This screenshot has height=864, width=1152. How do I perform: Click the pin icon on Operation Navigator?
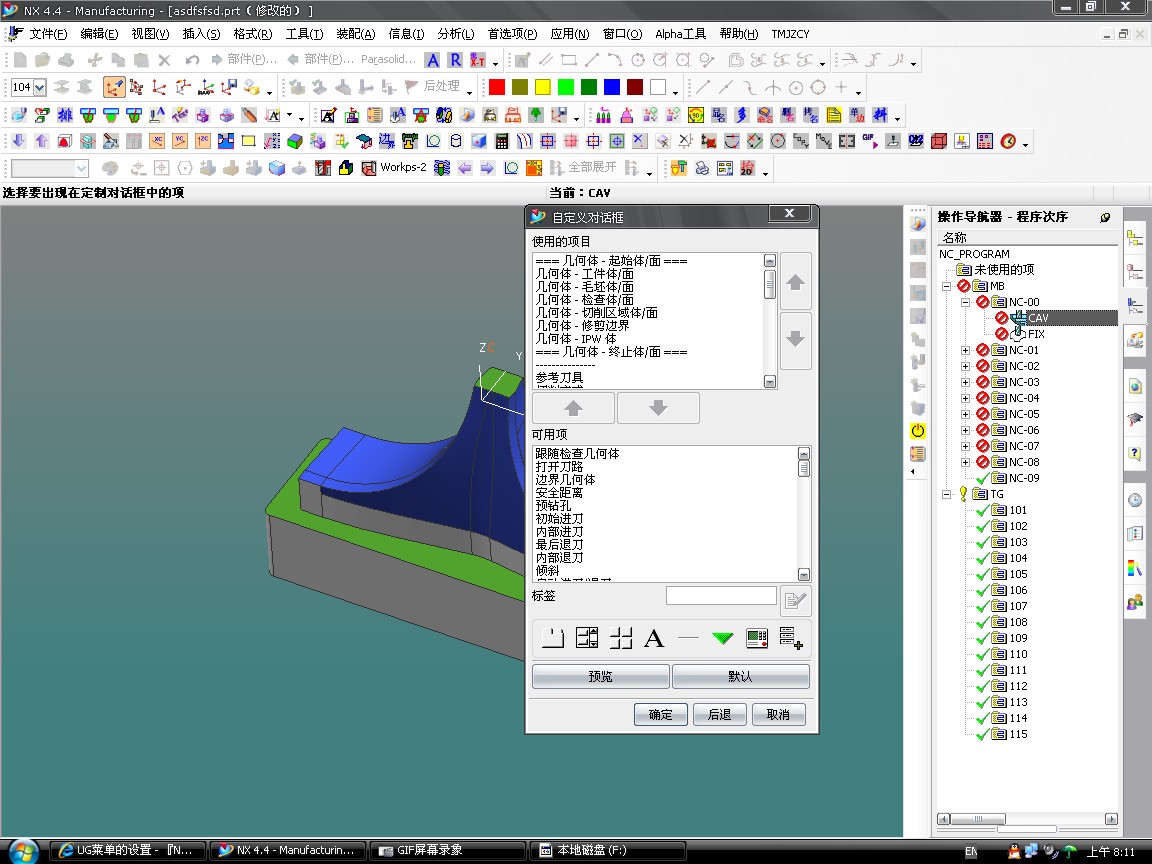[x=1105, y=217]
